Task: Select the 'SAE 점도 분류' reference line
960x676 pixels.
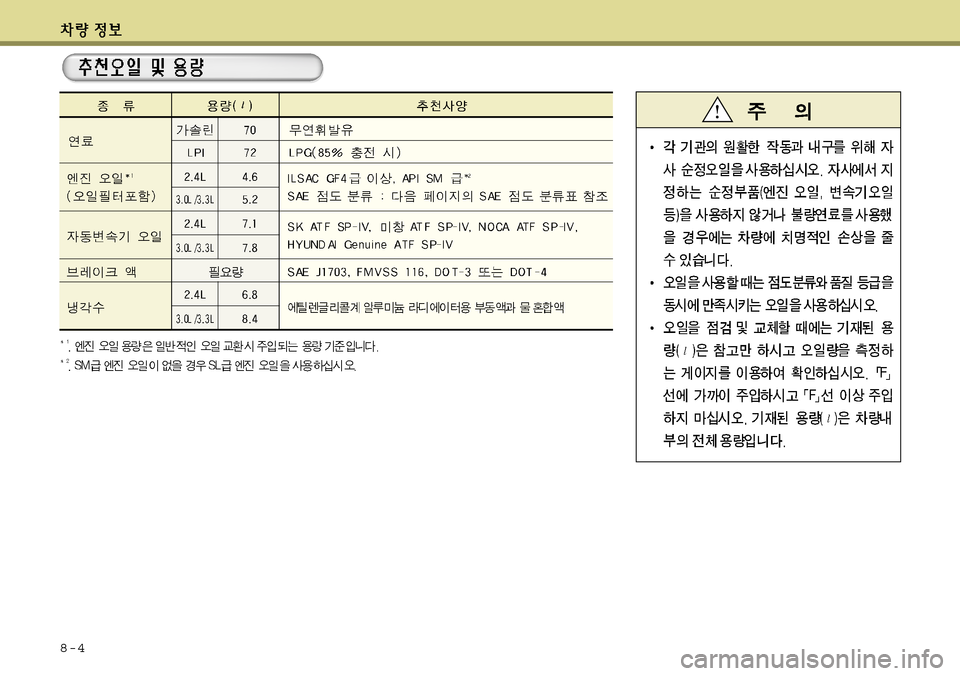Action: point(448,197)
